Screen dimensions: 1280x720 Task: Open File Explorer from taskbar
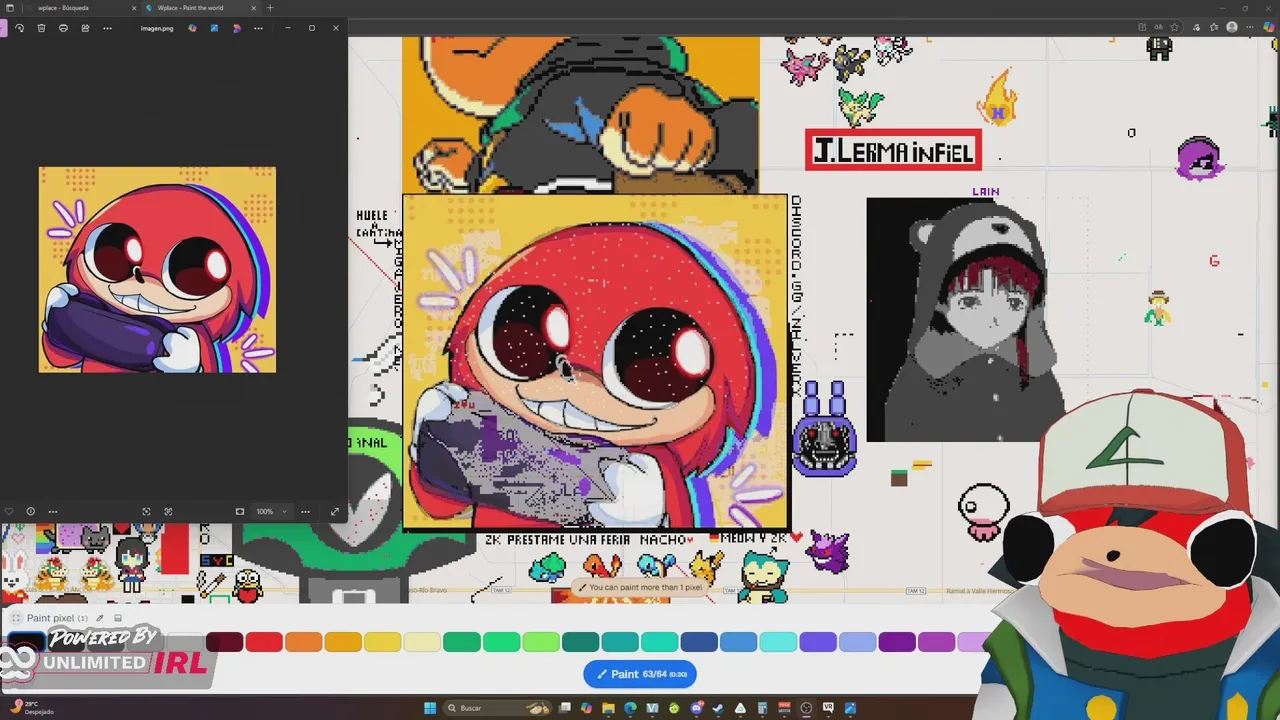(608, 708)
